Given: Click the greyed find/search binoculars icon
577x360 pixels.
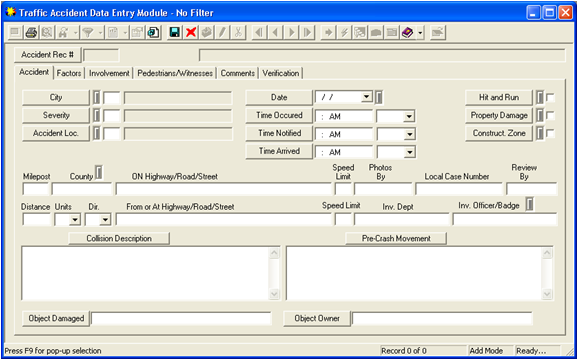Looking at the screenshot, I should click(62, 33).
